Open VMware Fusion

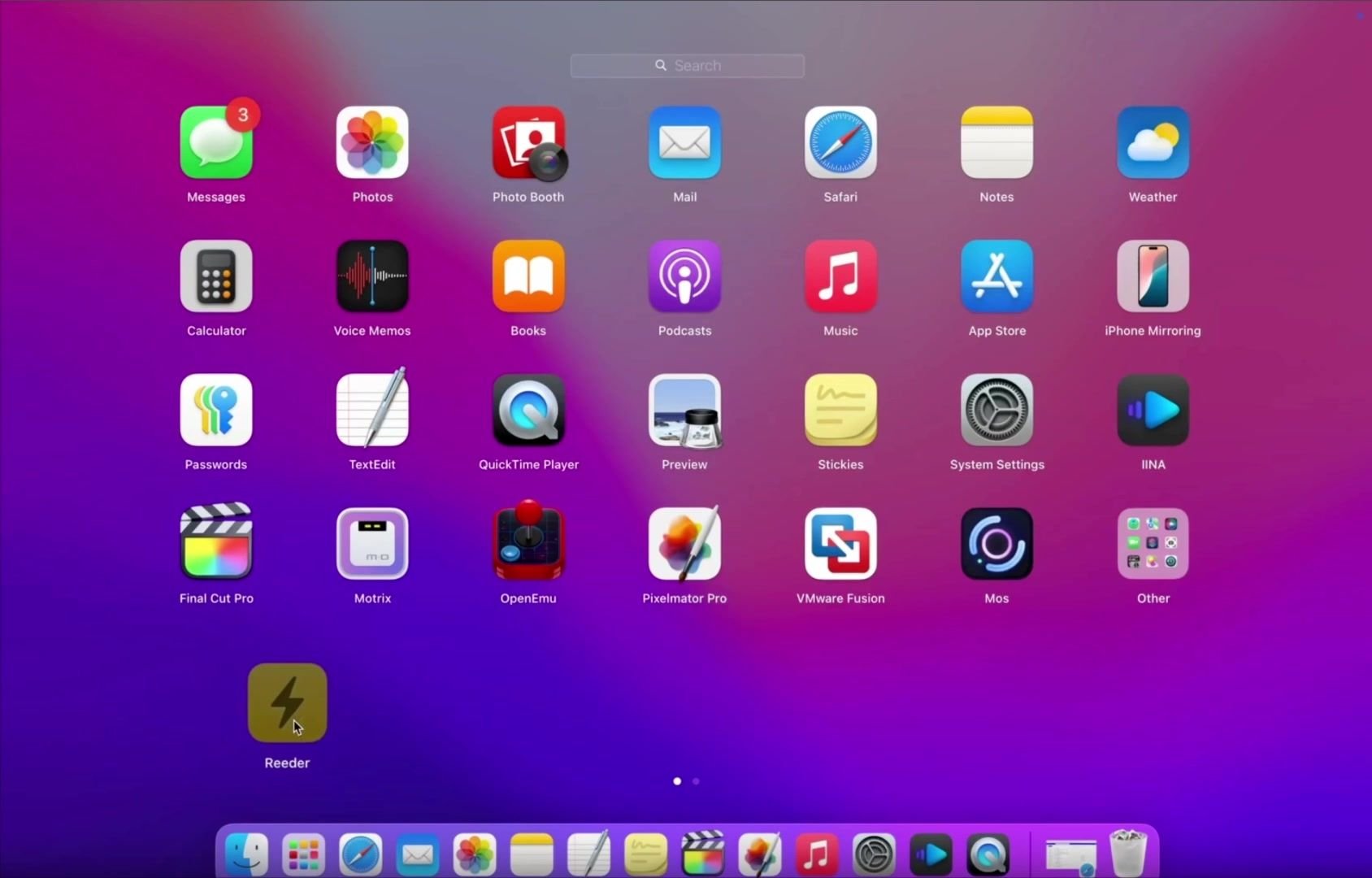point(840,544)
